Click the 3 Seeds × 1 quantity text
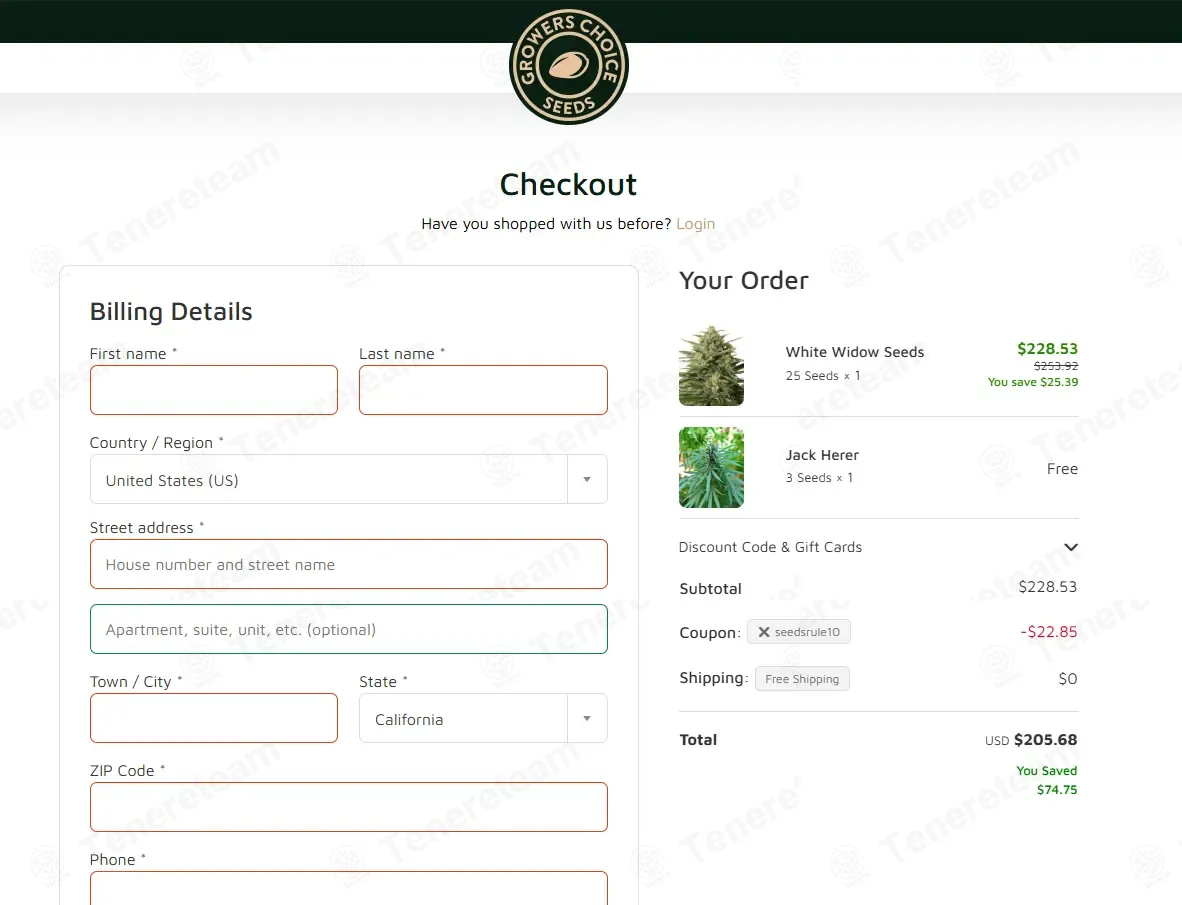The width and height of the screenshot is (1182, 905). click(819, 478)
